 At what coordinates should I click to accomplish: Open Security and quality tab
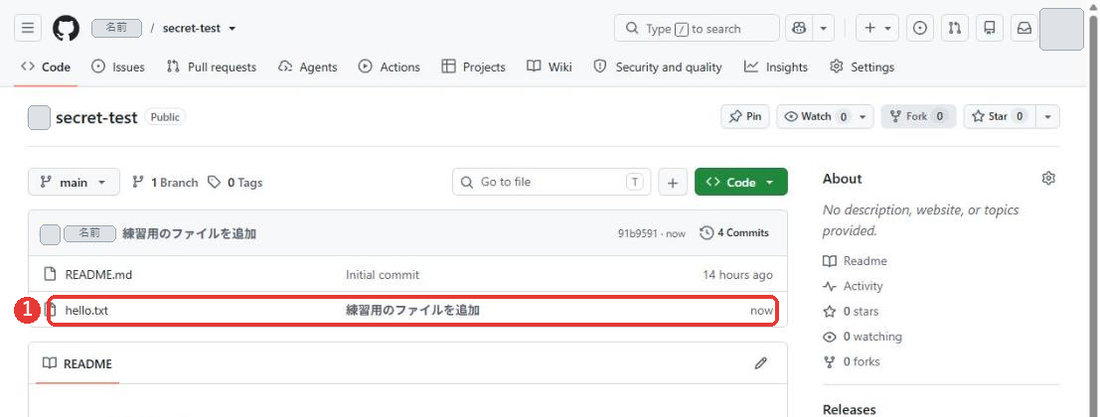pyautogui.click(x=657, y=67)
